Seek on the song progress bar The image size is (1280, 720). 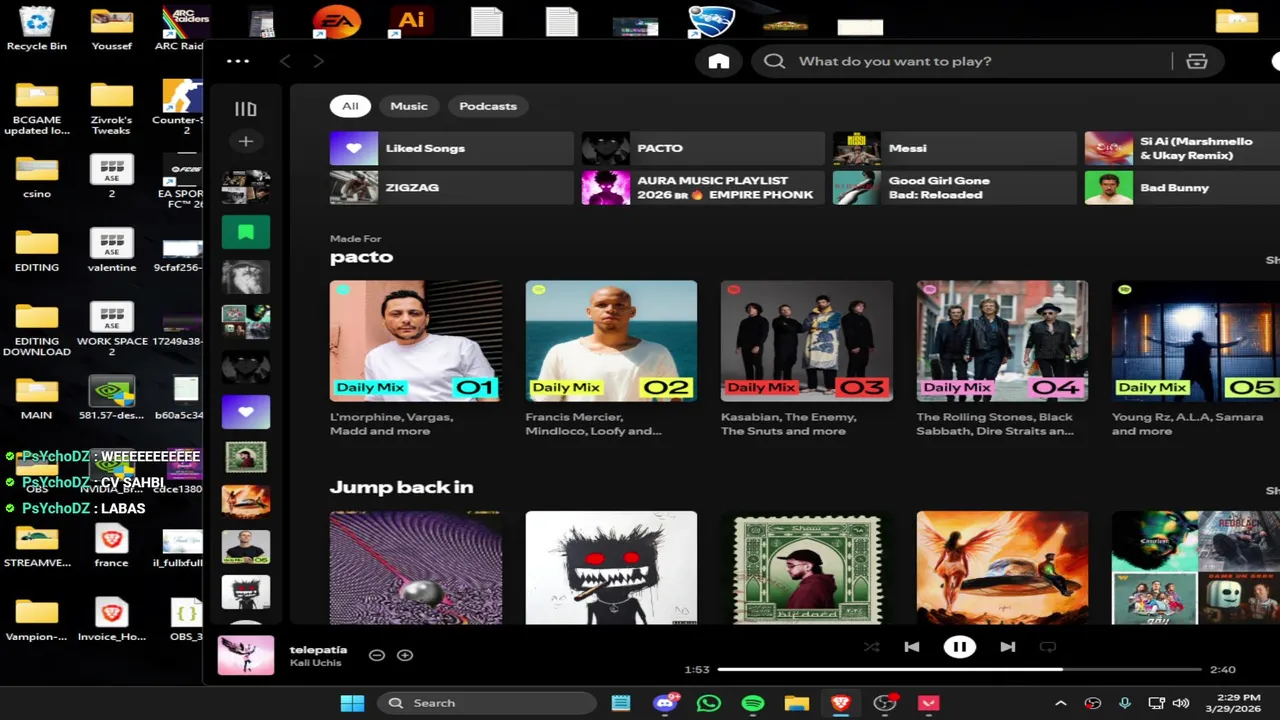(959, 669)
